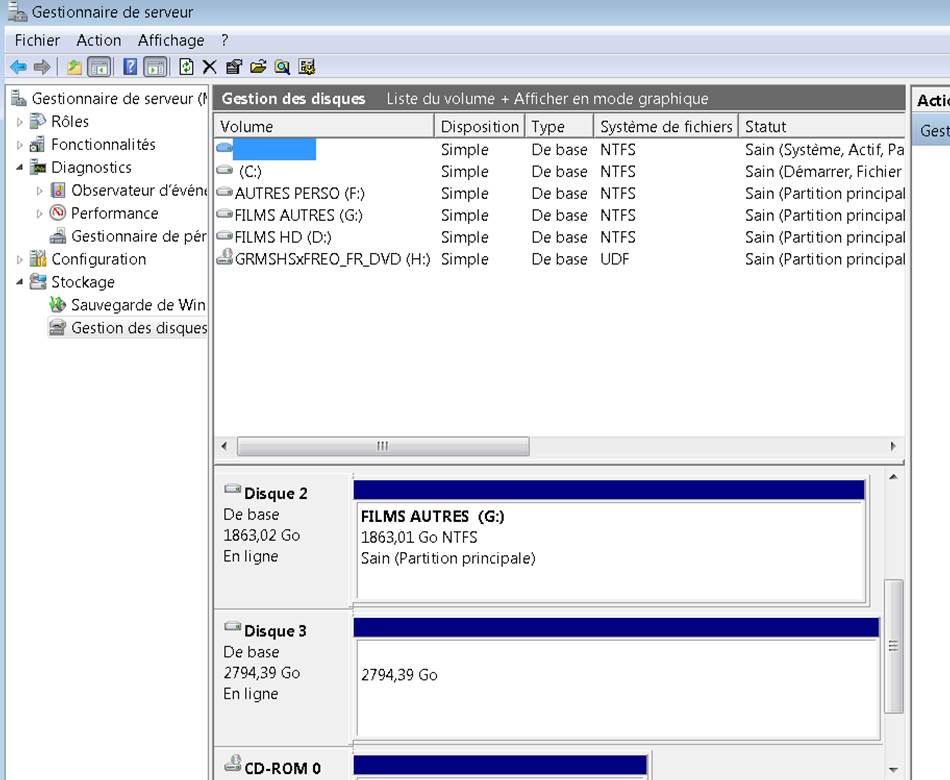Click the magnifier search icon in toolbar
Image resolution: width=950 pixels, height=780 pixels.
click(282, 67)
